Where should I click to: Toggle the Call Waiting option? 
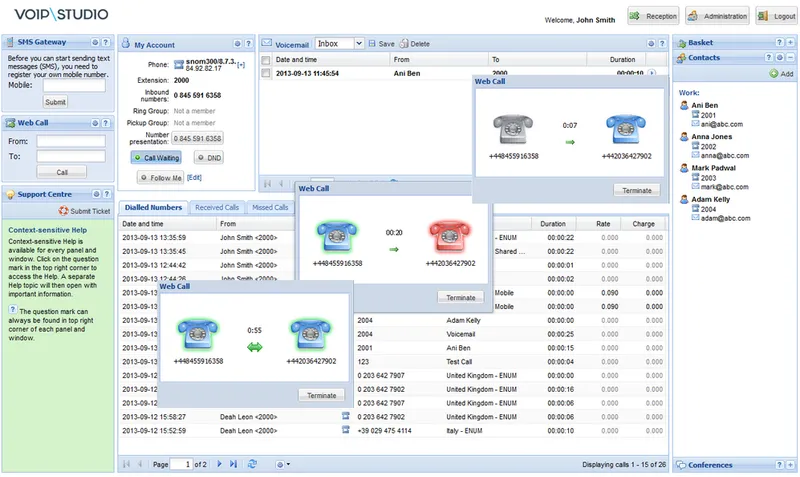click(156, 158)
